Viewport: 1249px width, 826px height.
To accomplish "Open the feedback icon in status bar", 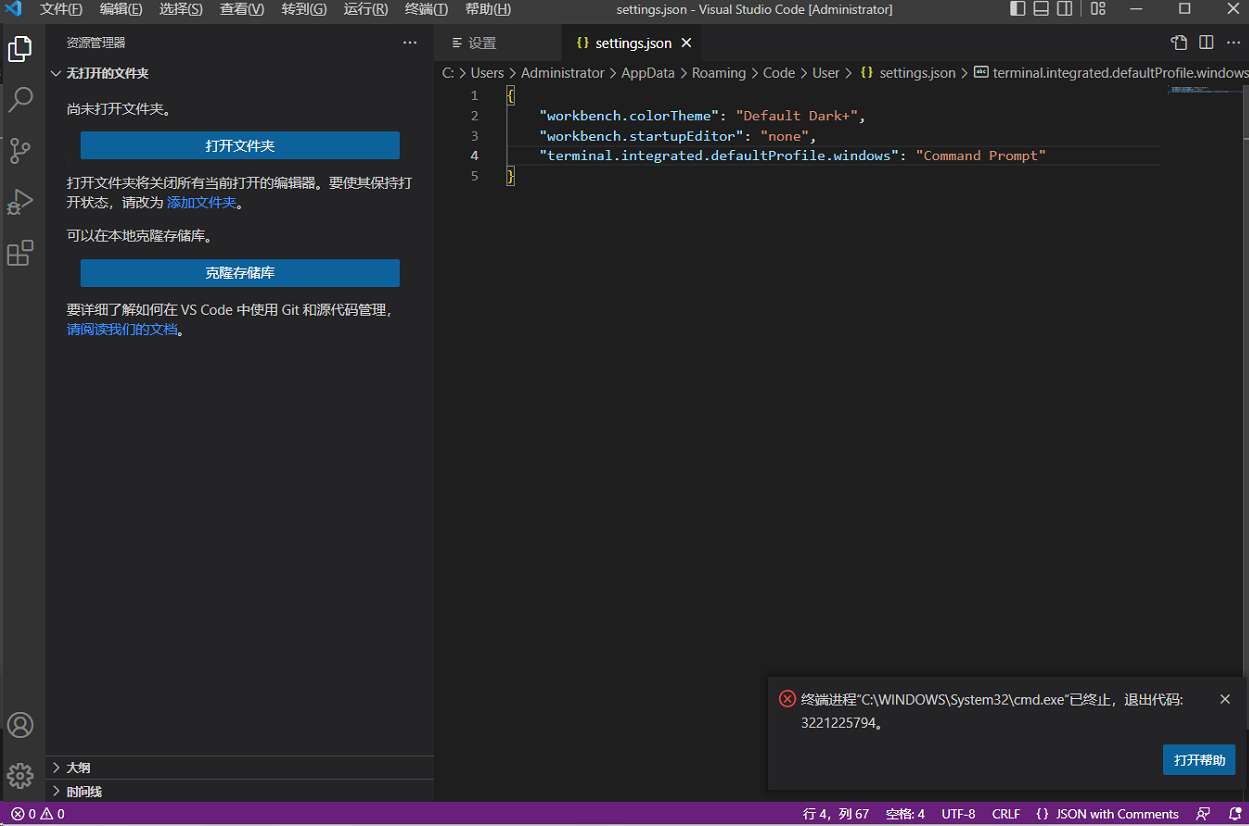I will point(1203,814).
